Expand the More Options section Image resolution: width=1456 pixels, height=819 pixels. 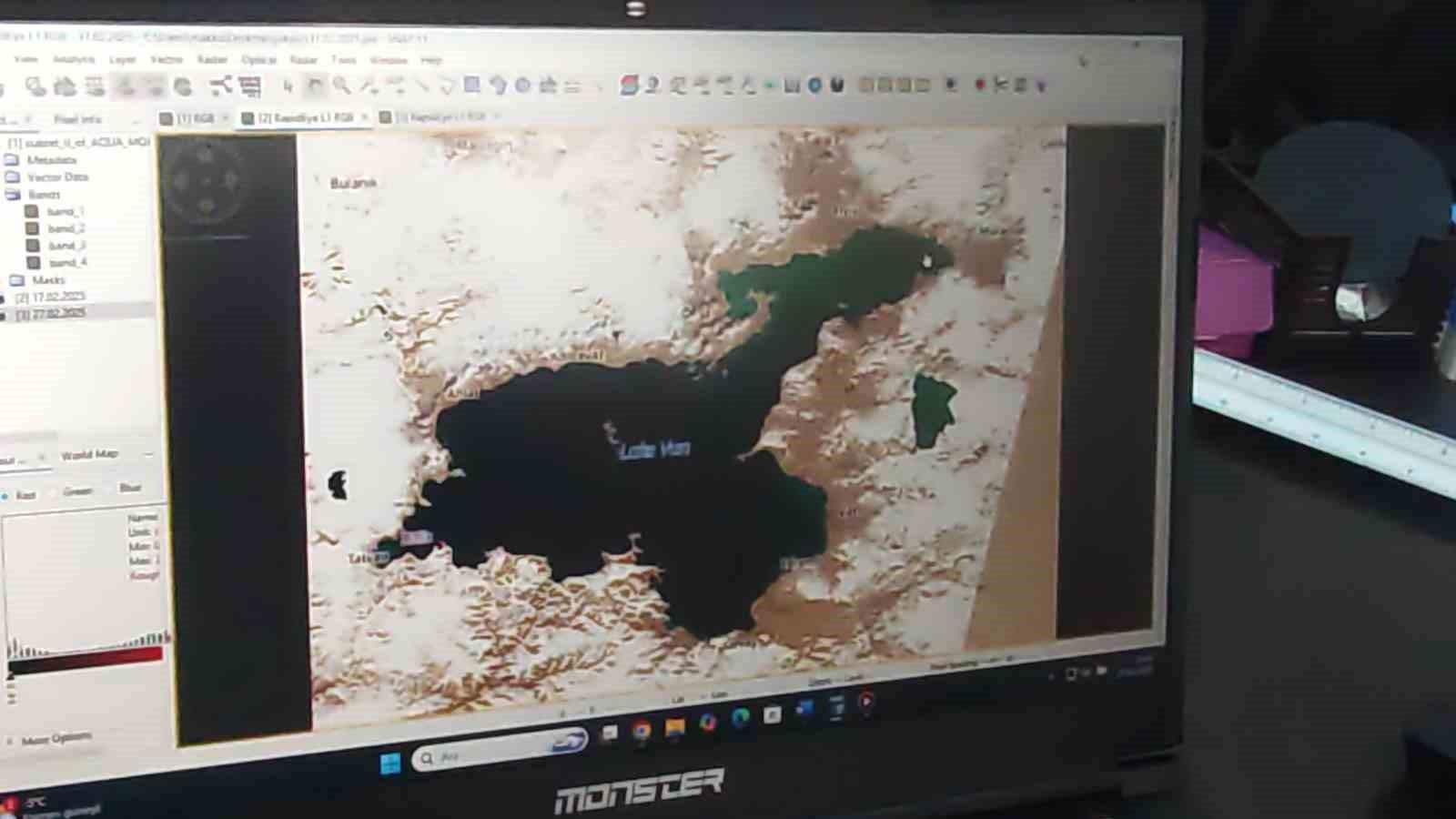coord(55,738)
